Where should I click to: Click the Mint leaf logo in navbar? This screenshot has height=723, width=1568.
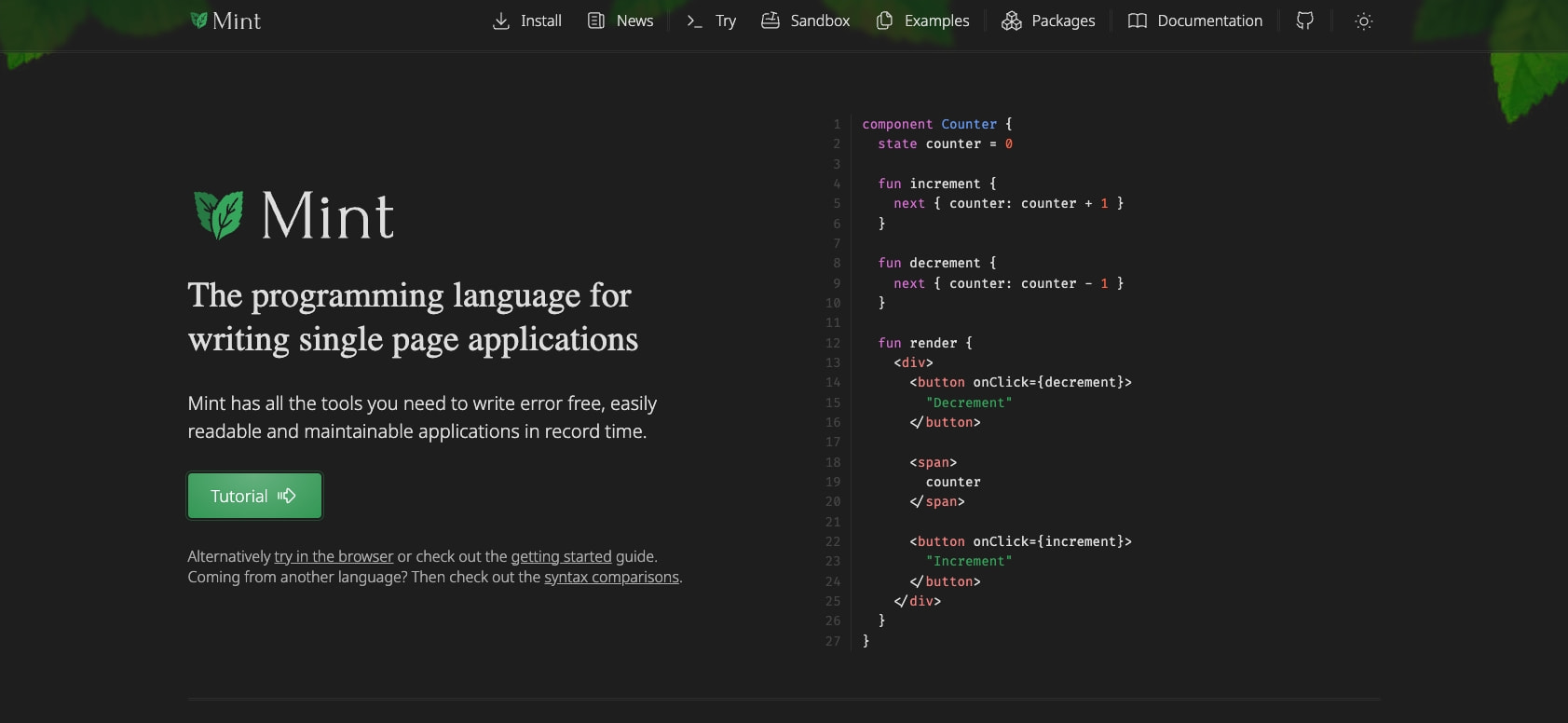click(x=198, y=20)
